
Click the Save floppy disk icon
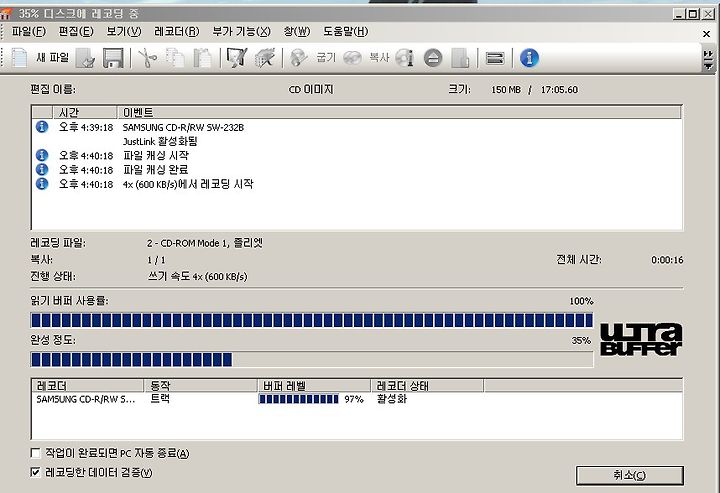(112, 58)
